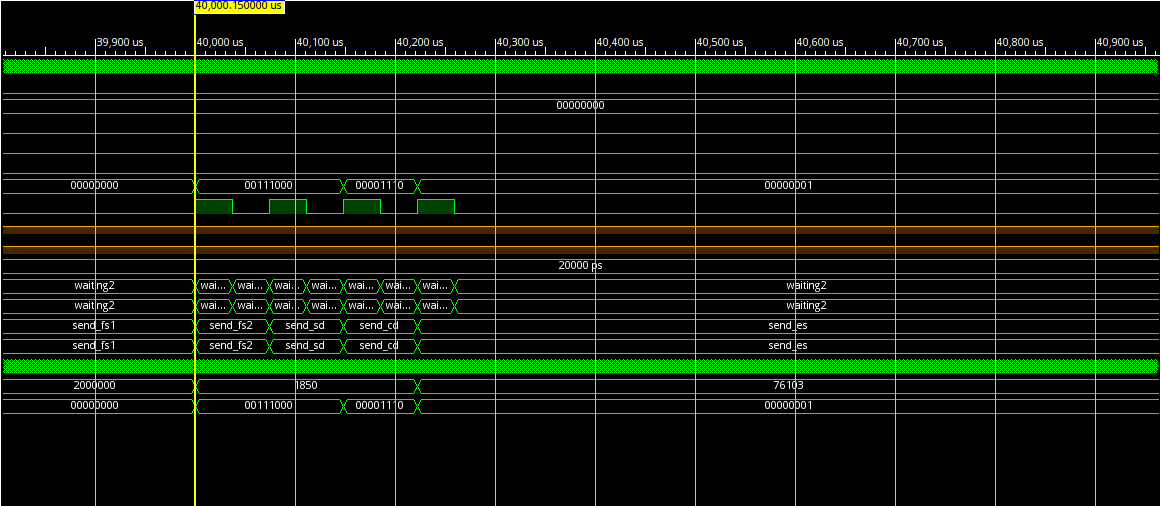
Task: Jump to 40,500 us on the time ruler
Action: tap(720, 42)
